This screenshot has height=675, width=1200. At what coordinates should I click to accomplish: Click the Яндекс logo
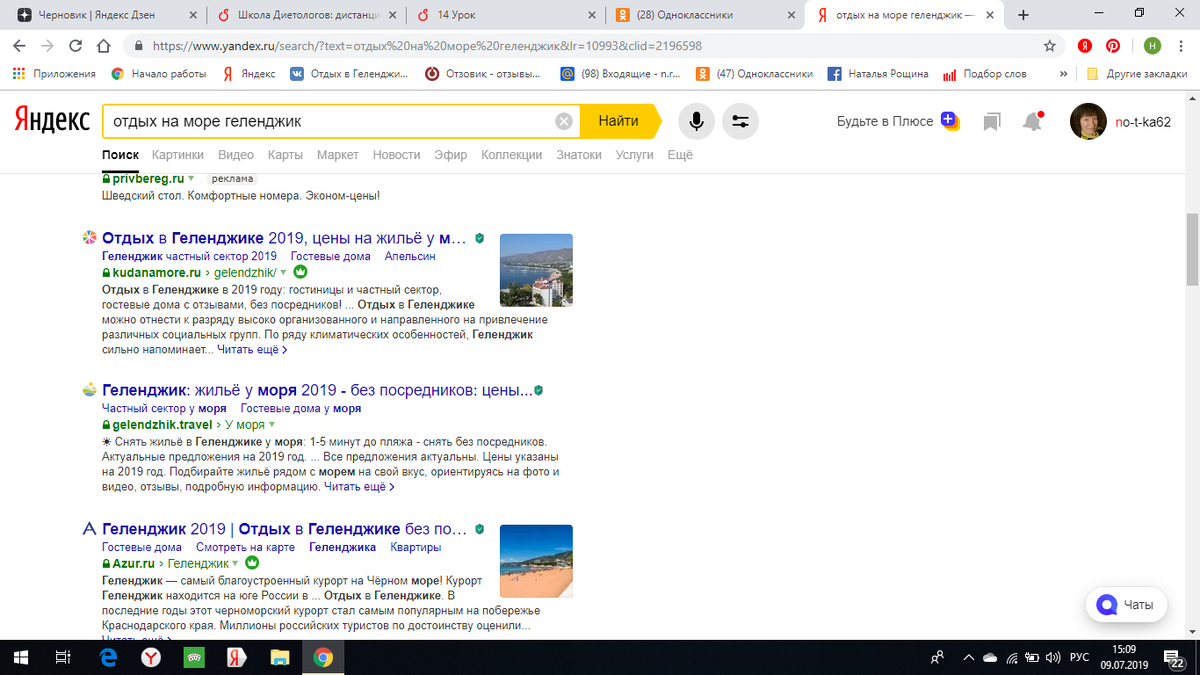point(52,121)
